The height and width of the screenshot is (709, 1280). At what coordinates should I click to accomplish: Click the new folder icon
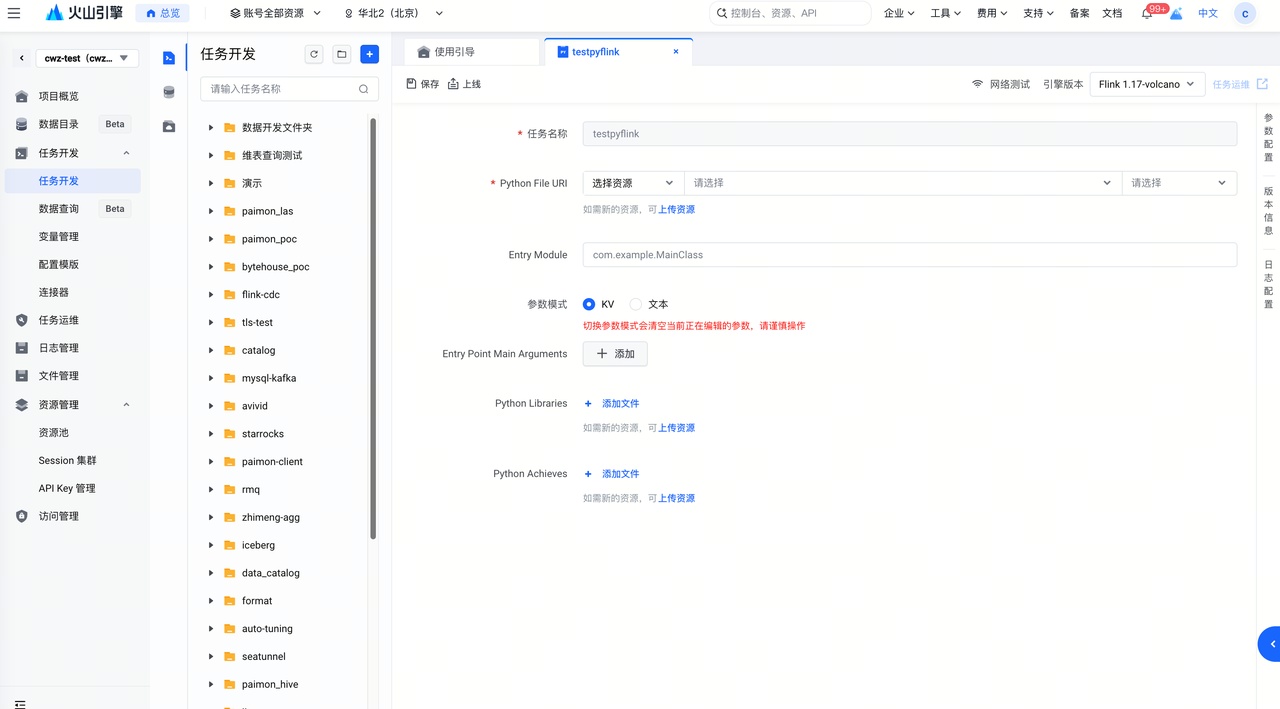(x=342, y=54)
